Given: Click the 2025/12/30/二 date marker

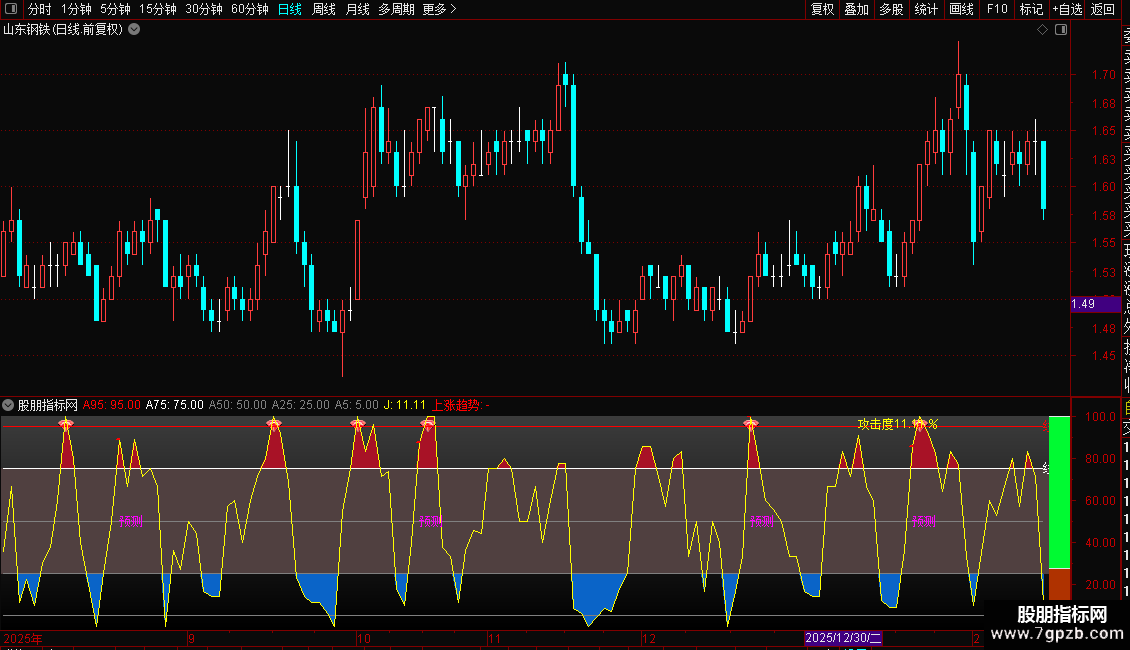Looking at the screenshot, I should (843, 638).
